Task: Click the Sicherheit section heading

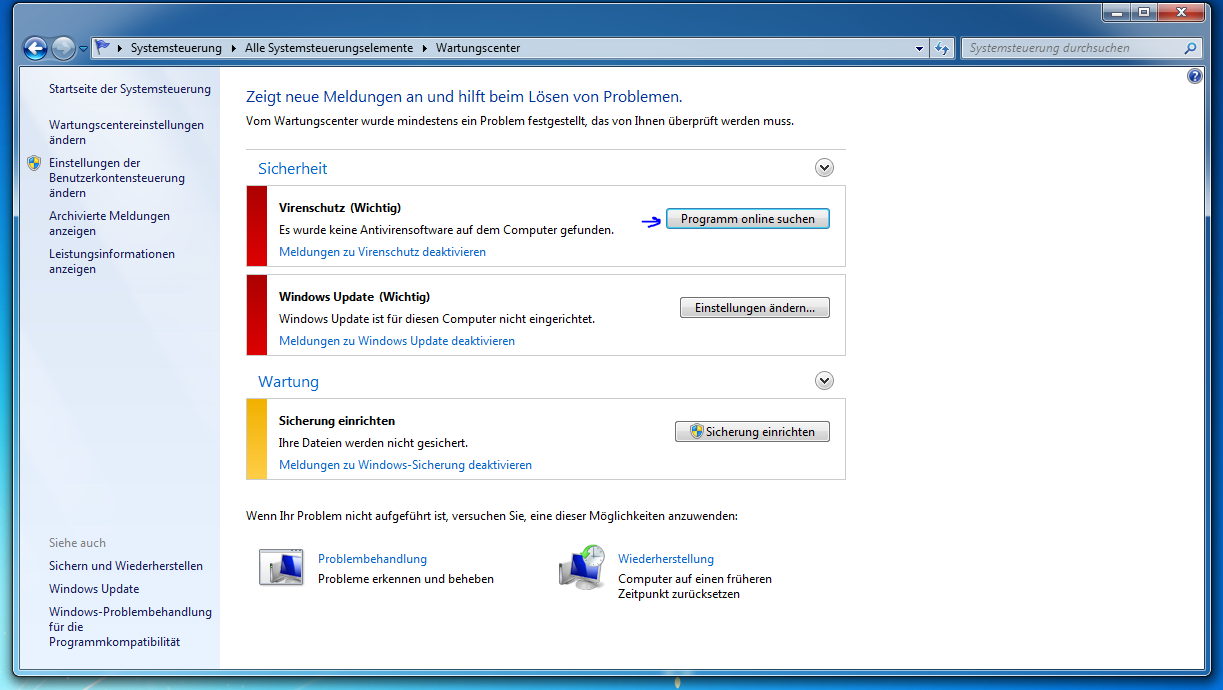Action: (293, 168)
